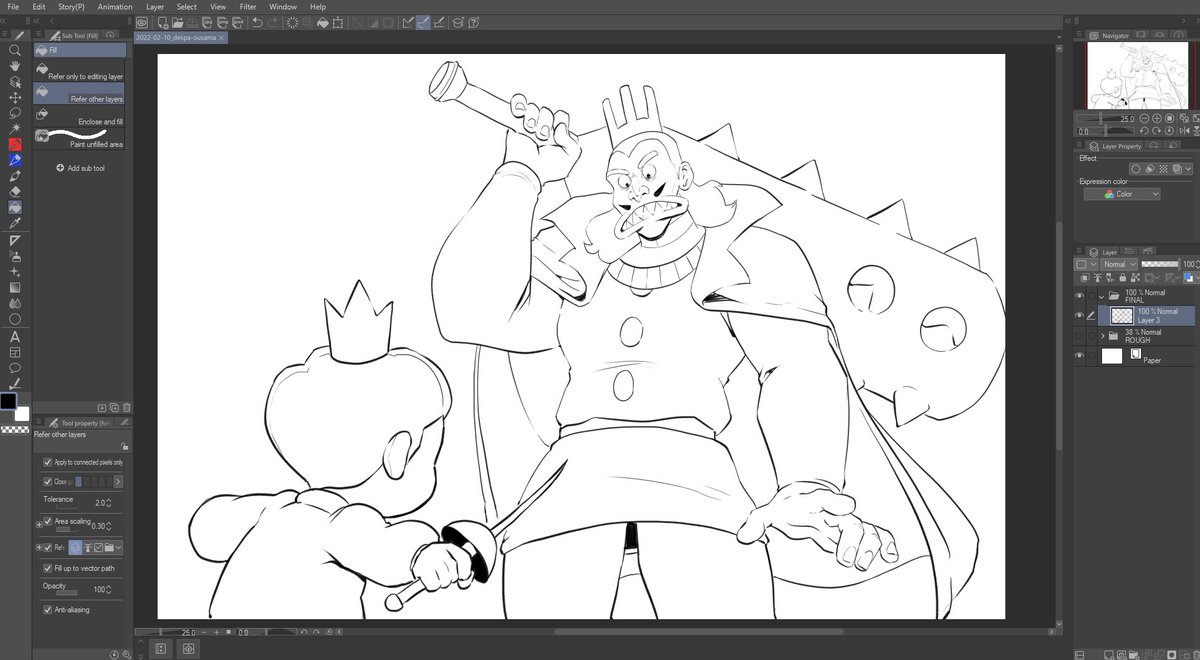Select the red Pen tool
Image resolution: width=1200 pixels, height=660 pixels.
(15, 144)
